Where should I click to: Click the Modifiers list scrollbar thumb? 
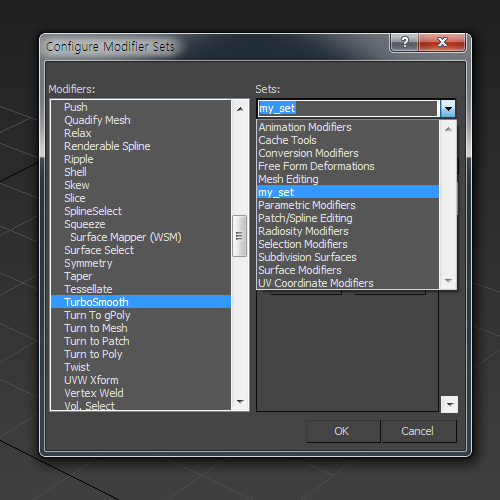[x=239, y=236]
